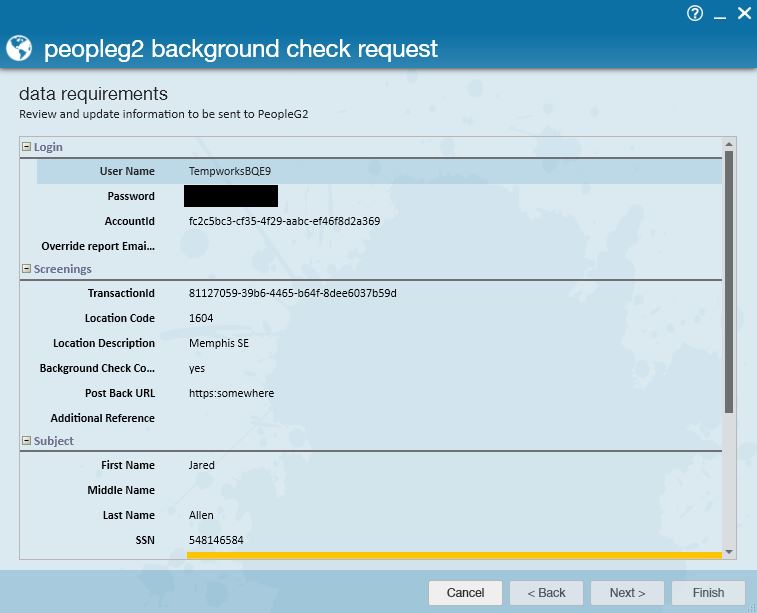Select the TransactionId label
757x613 pixels.
121,293
